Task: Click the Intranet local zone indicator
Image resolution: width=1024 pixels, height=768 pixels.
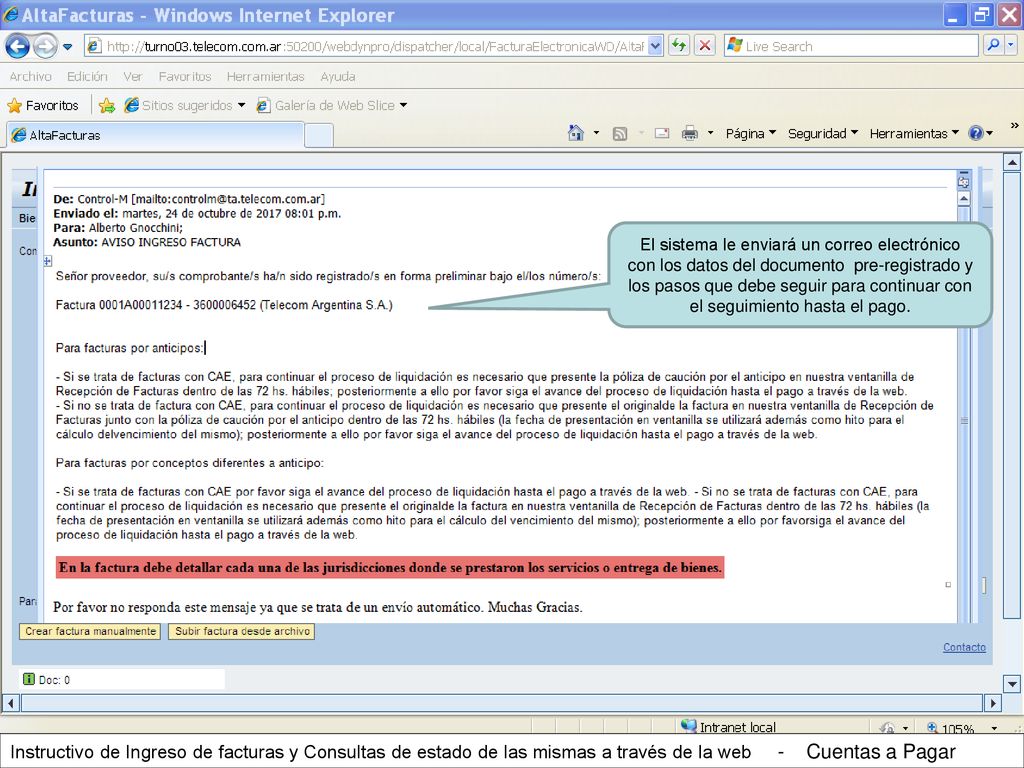Action: coord(728,726)
